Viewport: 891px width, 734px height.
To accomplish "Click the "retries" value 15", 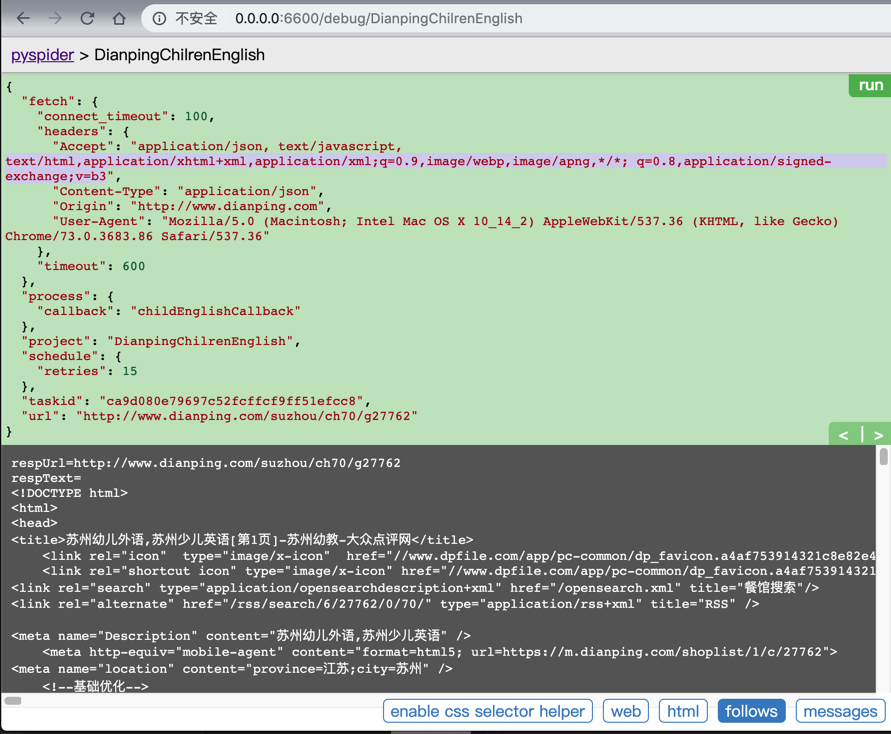I will 130,371.
